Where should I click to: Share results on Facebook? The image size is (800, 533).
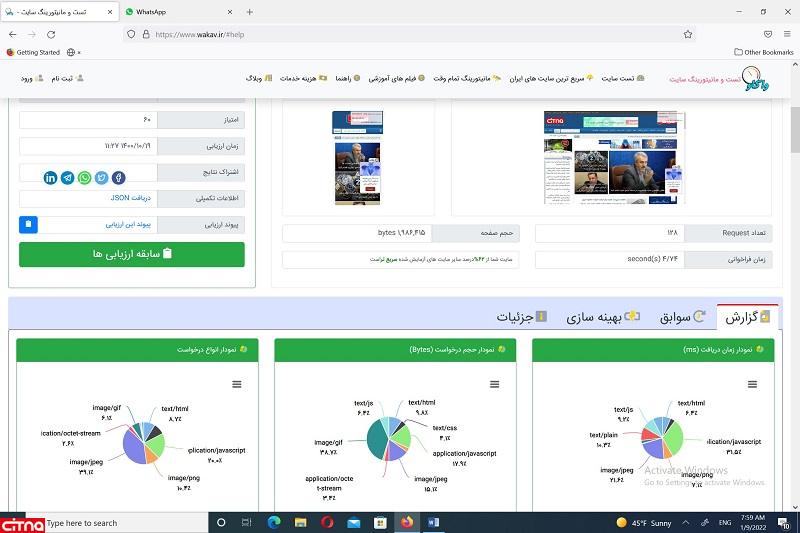[118, 178]
